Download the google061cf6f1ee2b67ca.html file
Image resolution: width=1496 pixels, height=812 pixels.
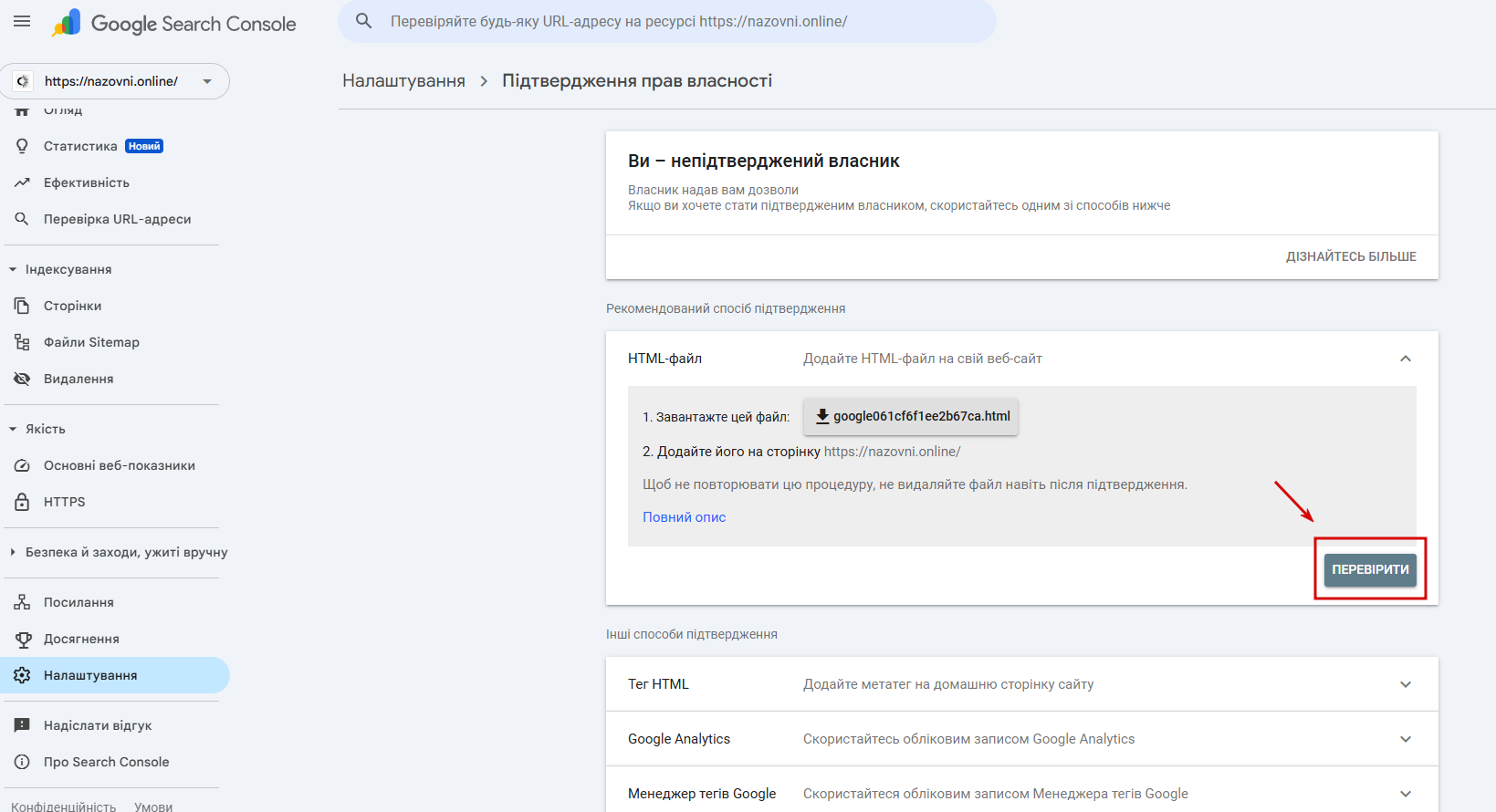(x=911, y=416)
